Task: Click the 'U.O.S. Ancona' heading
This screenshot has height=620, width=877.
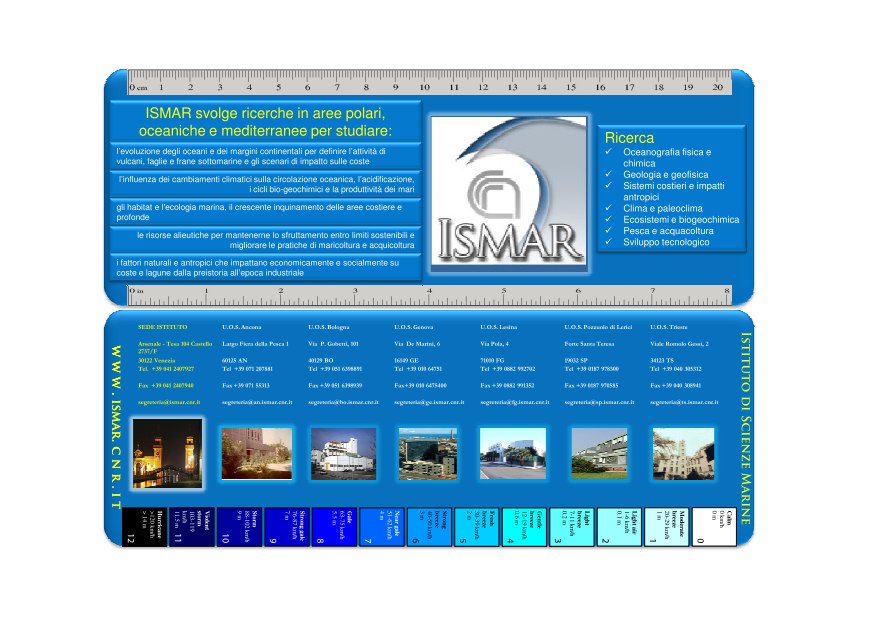Action: (x=242, y=327)
